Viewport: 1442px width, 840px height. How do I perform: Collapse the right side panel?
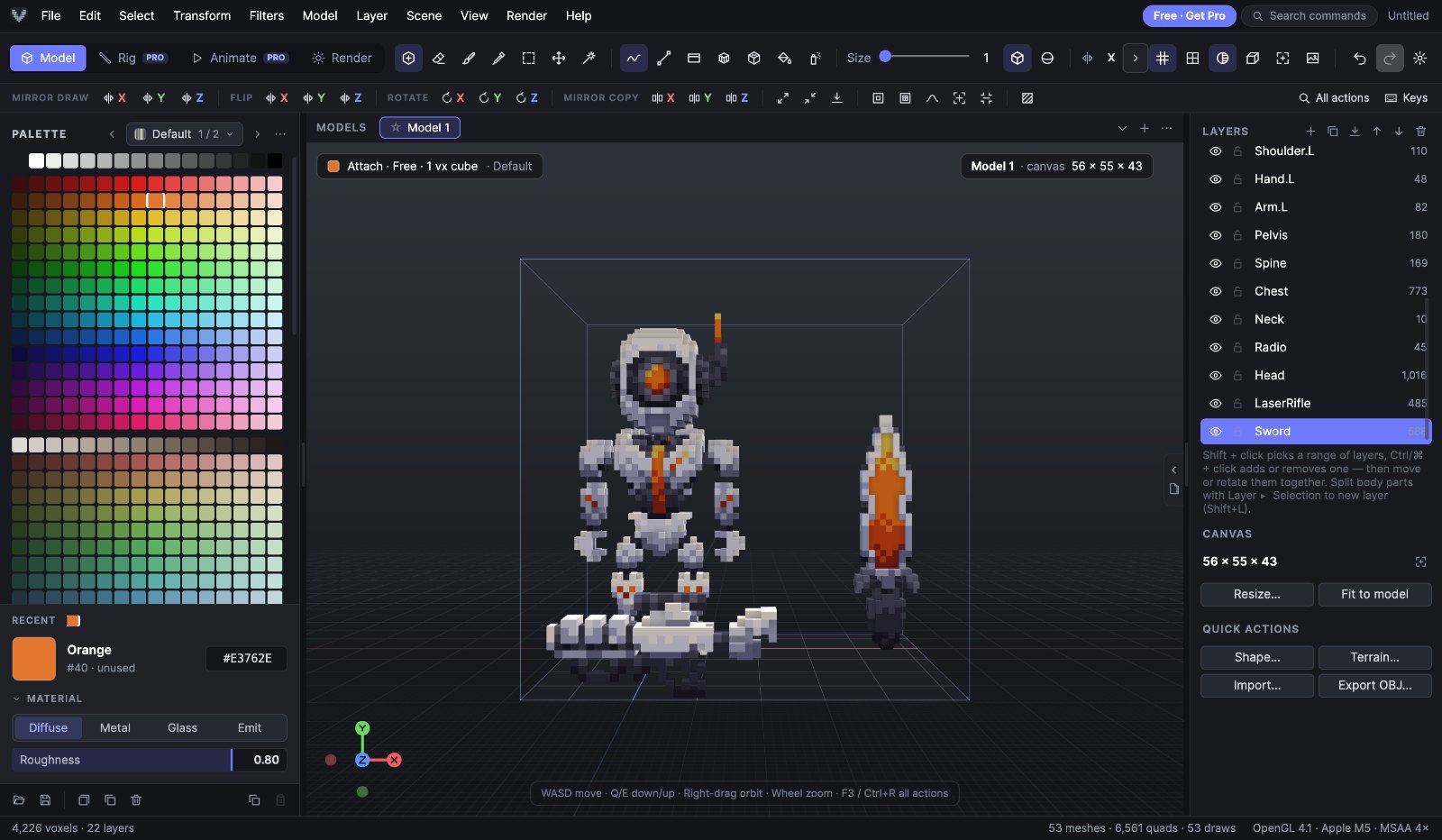(1173, 470)
